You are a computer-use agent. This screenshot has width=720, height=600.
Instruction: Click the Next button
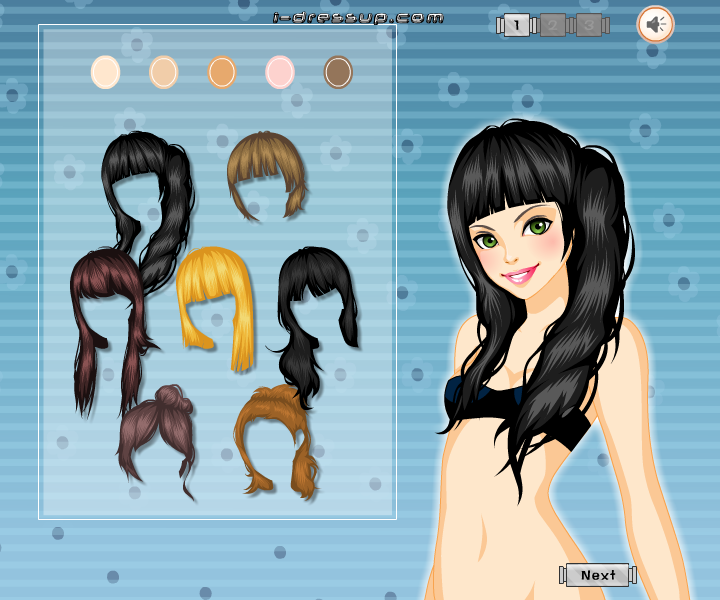pos(597,575)
